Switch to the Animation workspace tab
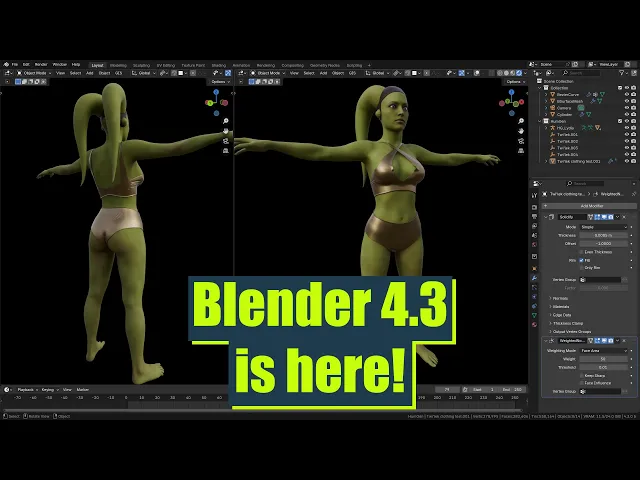 (x=241, y=65)
